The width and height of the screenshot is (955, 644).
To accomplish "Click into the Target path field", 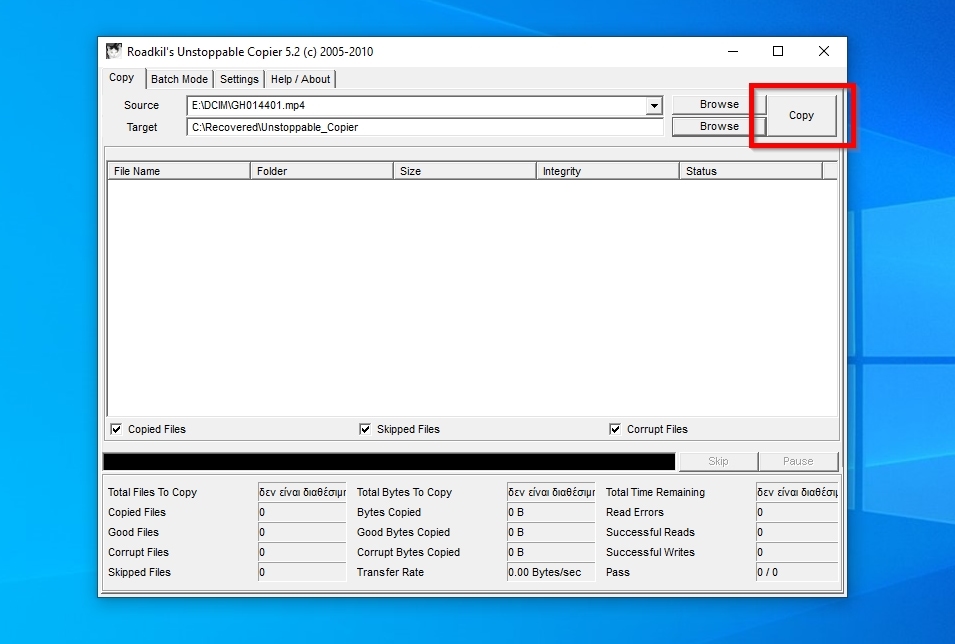I will point(425,127).
